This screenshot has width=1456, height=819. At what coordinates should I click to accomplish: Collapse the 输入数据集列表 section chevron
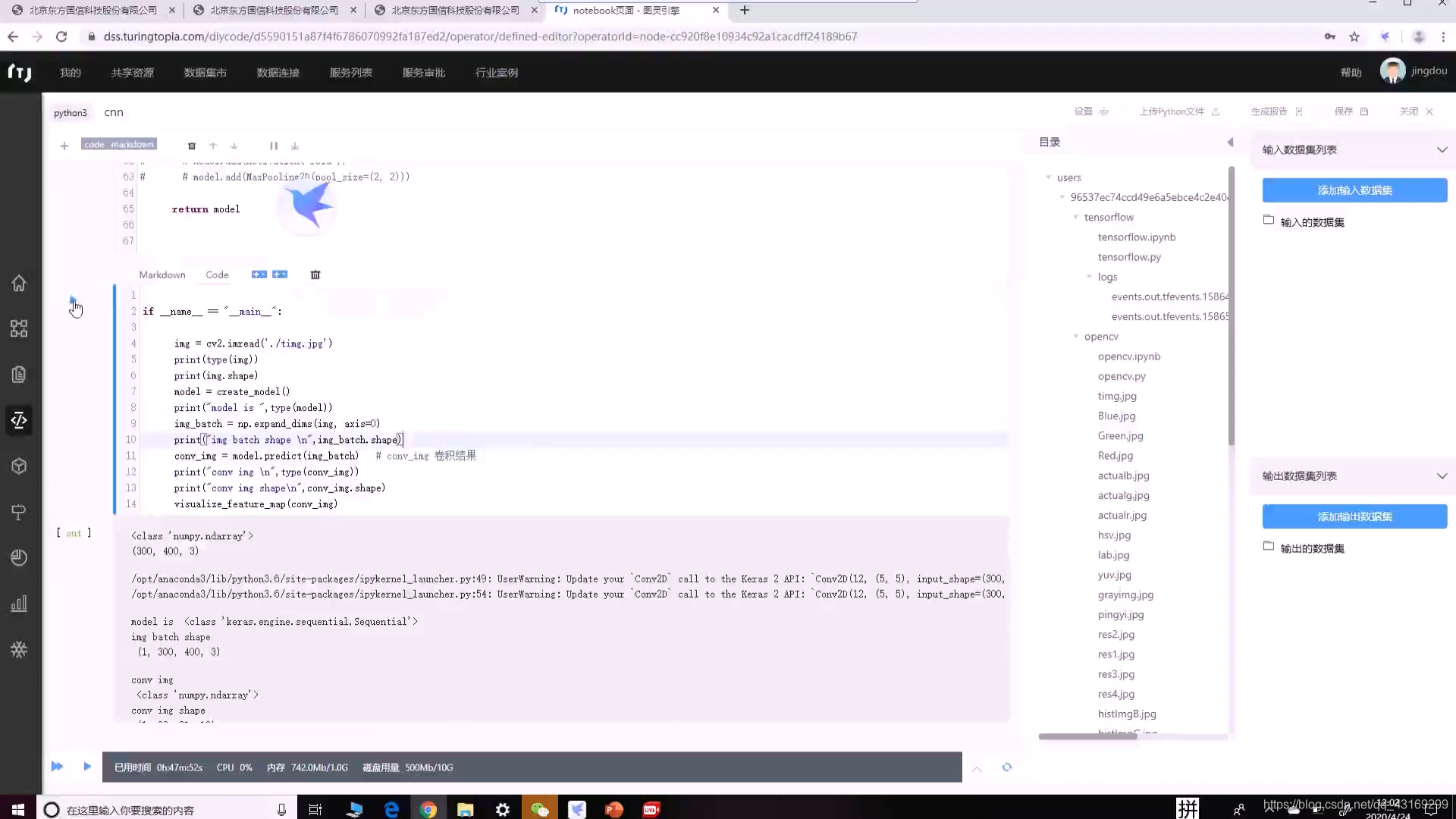(1442, 149)
